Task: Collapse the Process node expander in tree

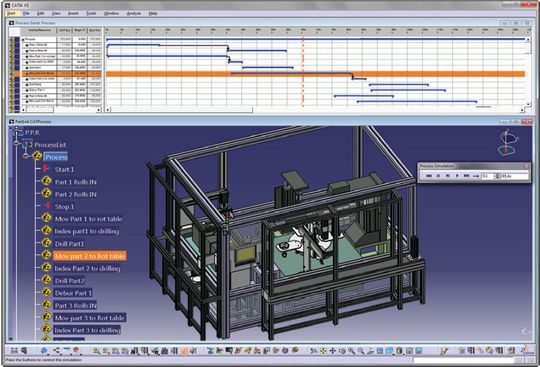Action: tap(26, 156)
